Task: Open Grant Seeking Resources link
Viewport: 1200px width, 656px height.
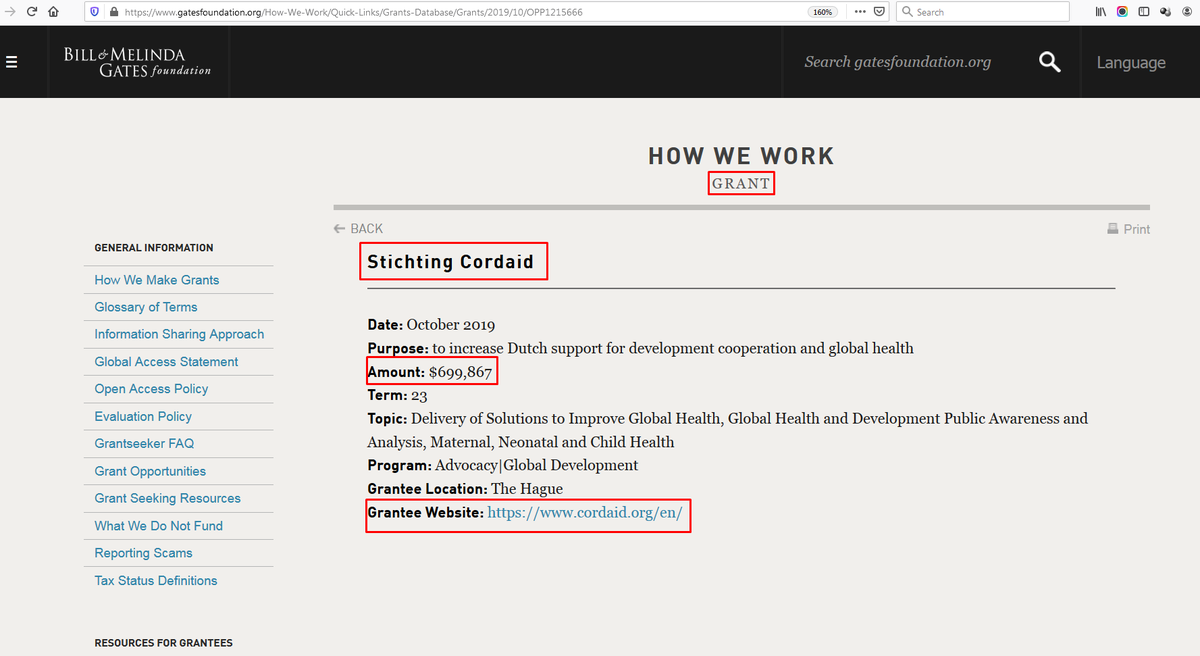Action: click(167, 498)
